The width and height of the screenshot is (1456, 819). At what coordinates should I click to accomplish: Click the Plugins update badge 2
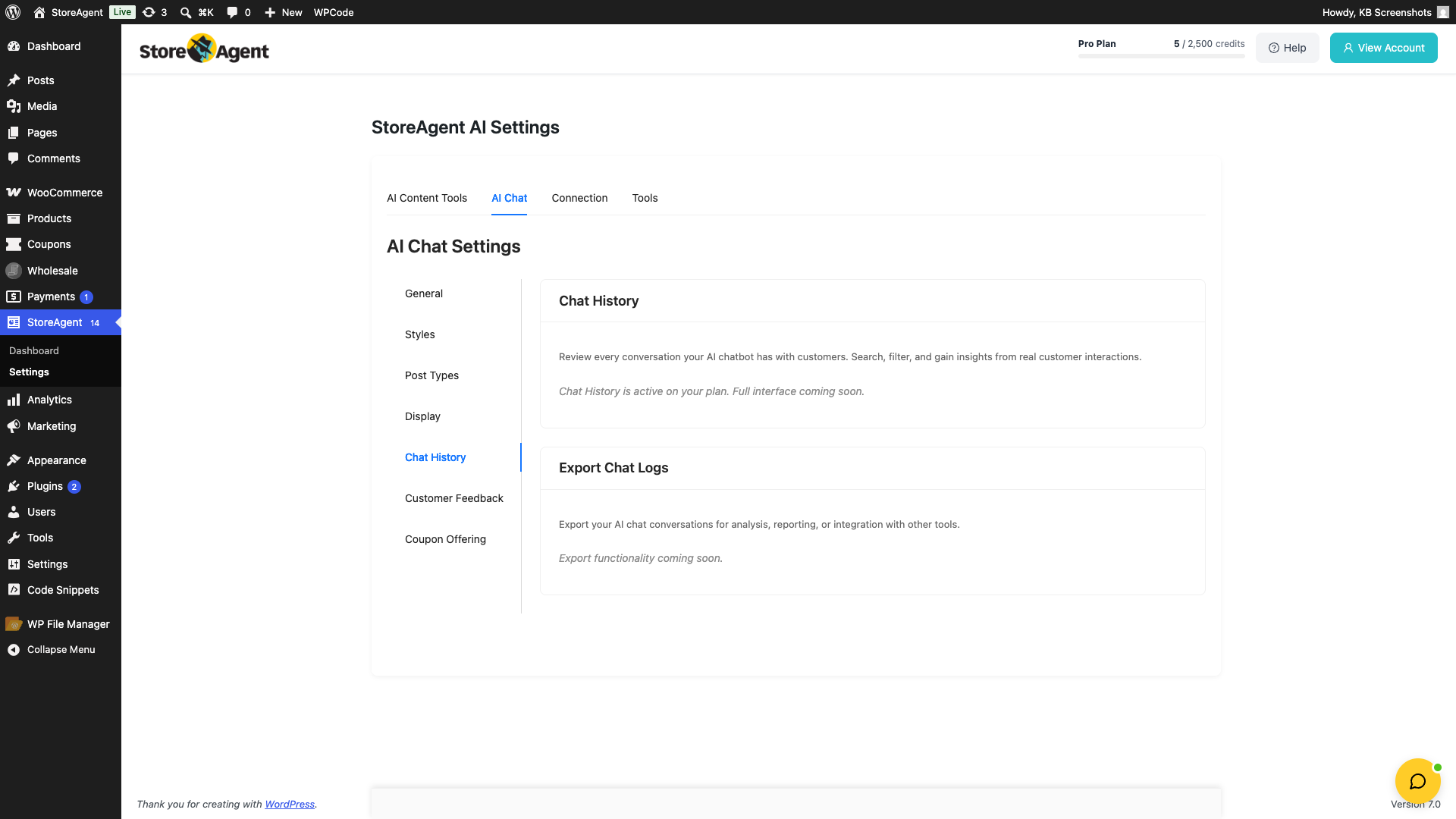(x=74, y=487)
